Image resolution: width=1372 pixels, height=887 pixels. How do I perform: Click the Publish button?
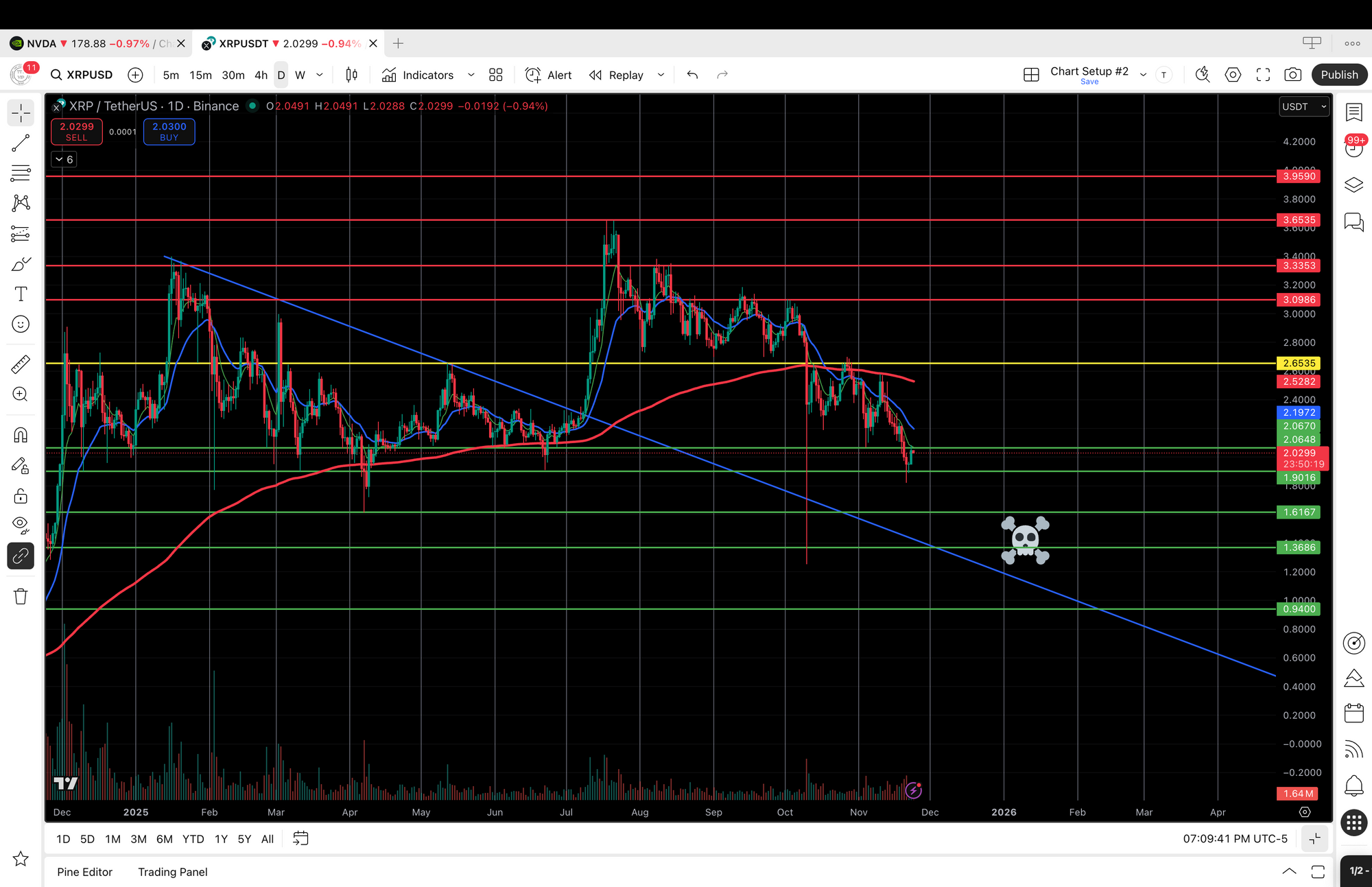pyautogui.click(x=1339, y=75)
